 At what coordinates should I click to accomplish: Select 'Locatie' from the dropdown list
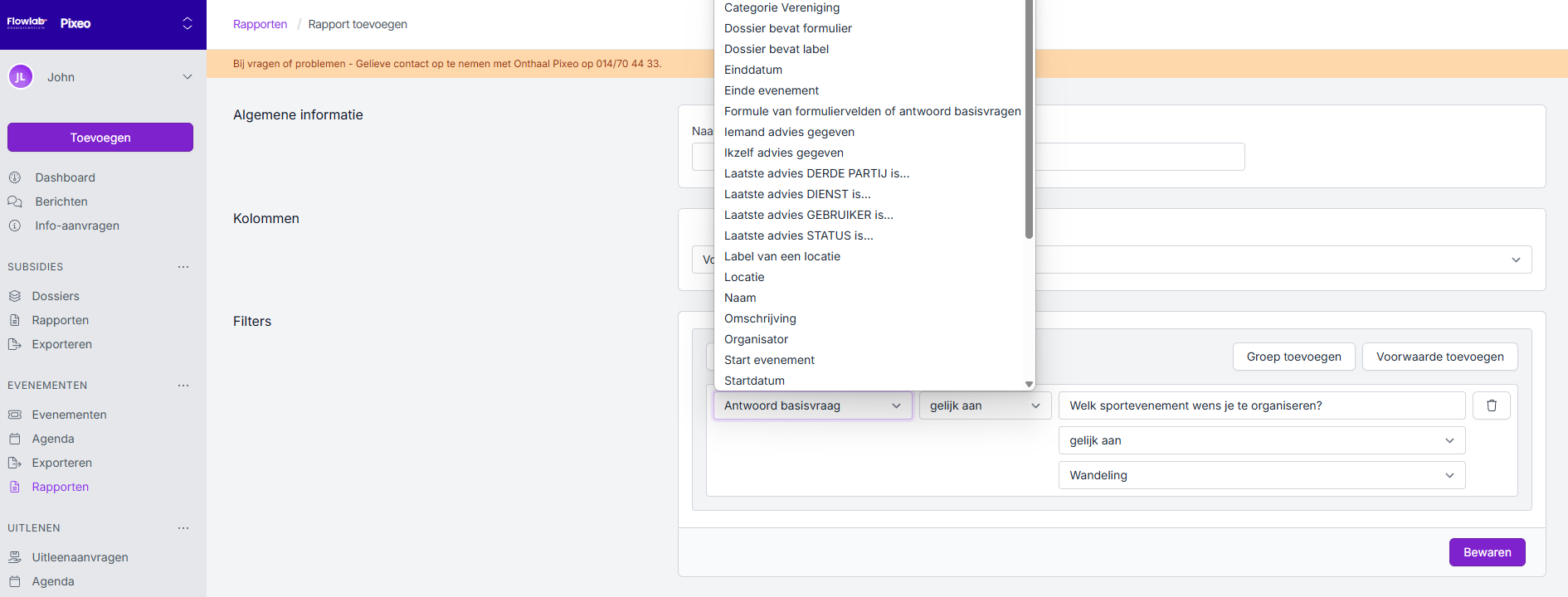744,277
